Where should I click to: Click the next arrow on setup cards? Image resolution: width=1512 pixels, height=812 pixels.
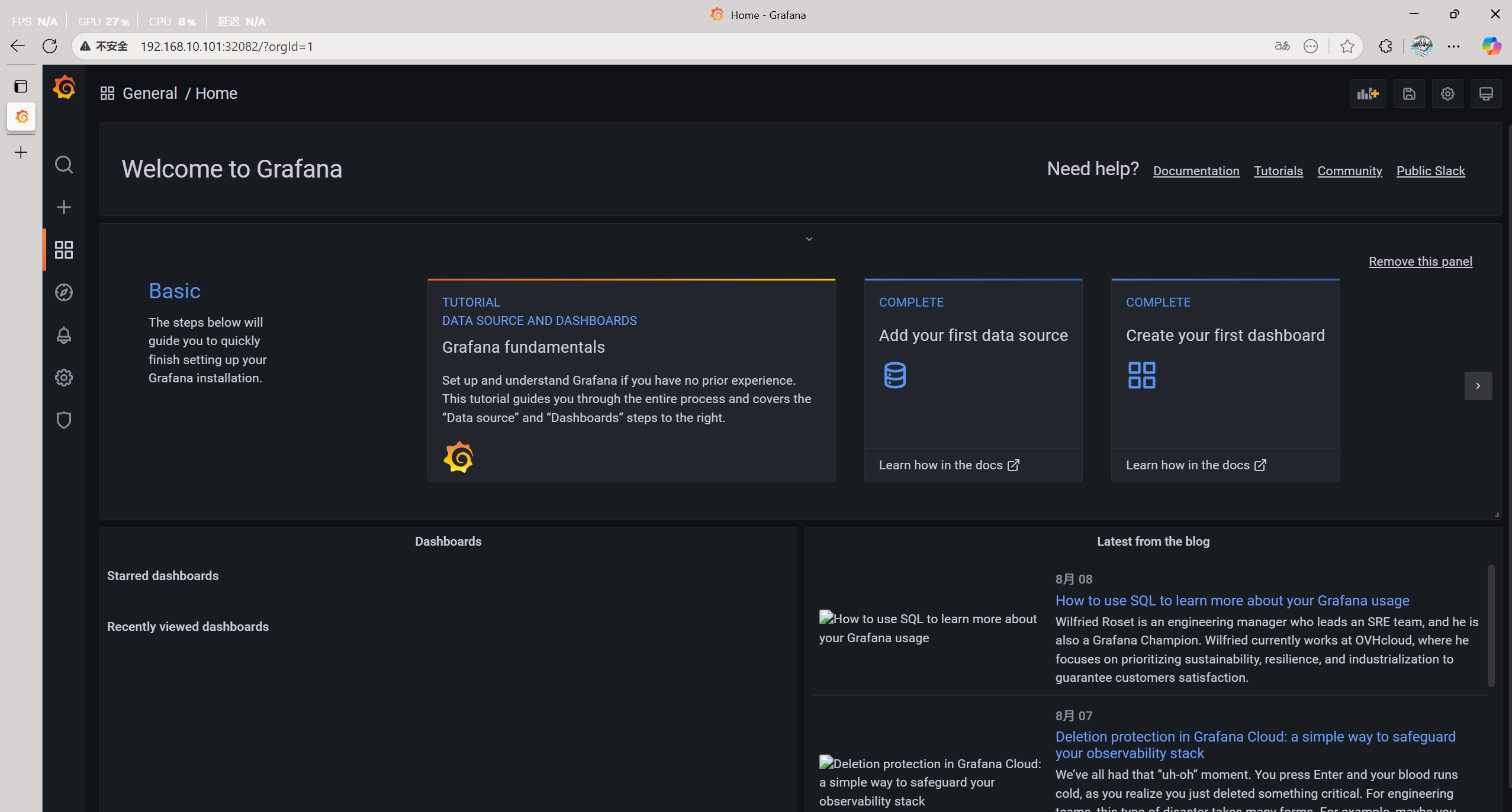point(1478,386)
